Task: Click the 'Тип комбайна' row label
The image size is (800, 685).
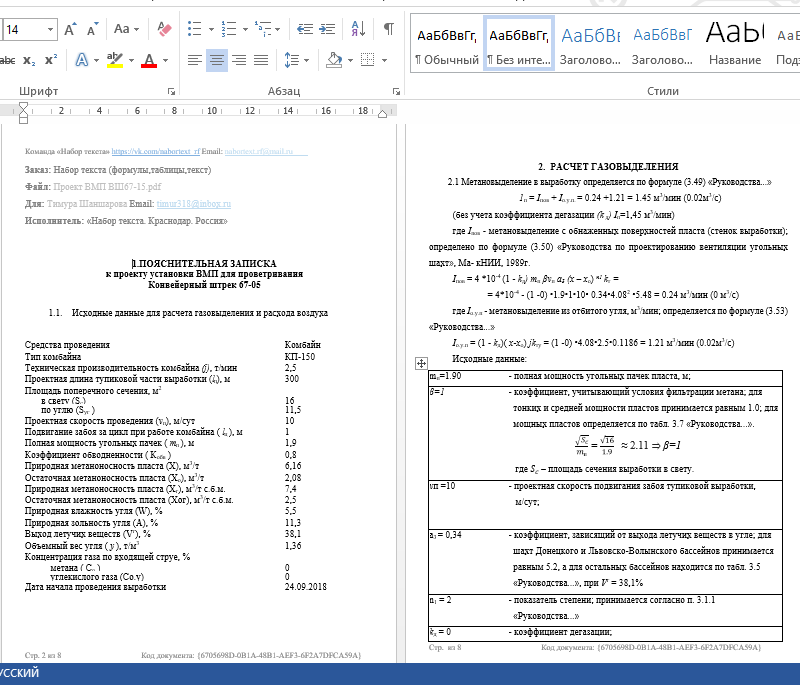Action: (x=53, y=357)
